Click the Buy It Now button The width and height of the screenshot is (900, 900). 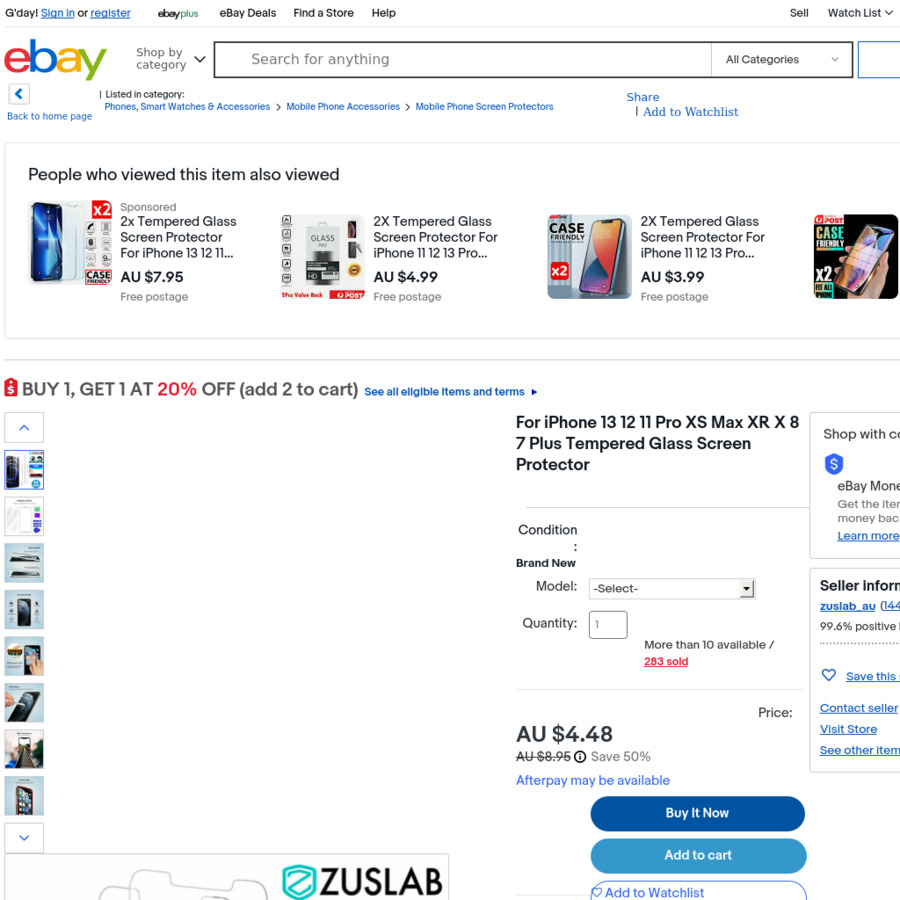coord(697,813)
